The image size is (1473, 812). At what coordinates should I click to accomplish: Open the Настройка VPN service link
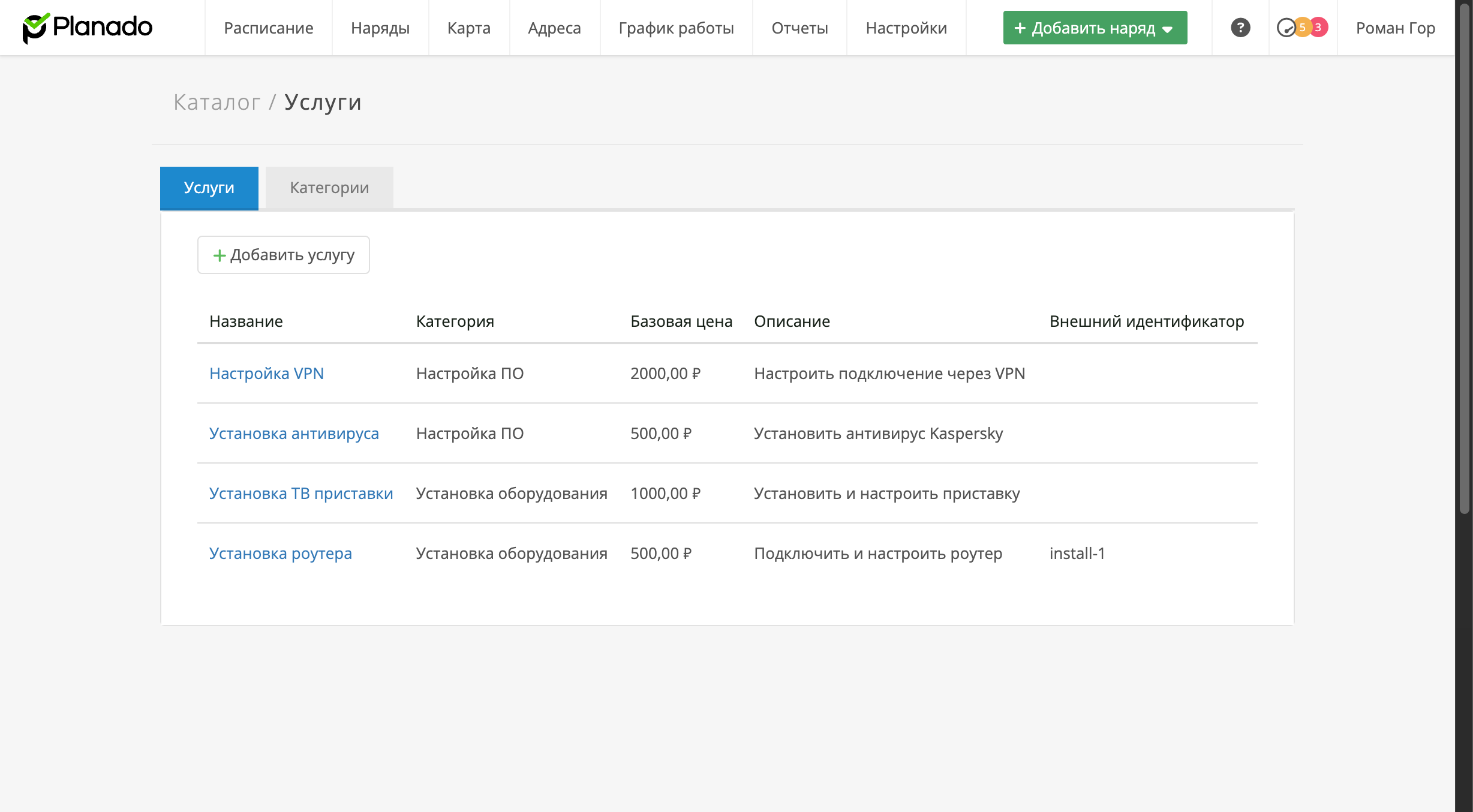coord(266,373)
